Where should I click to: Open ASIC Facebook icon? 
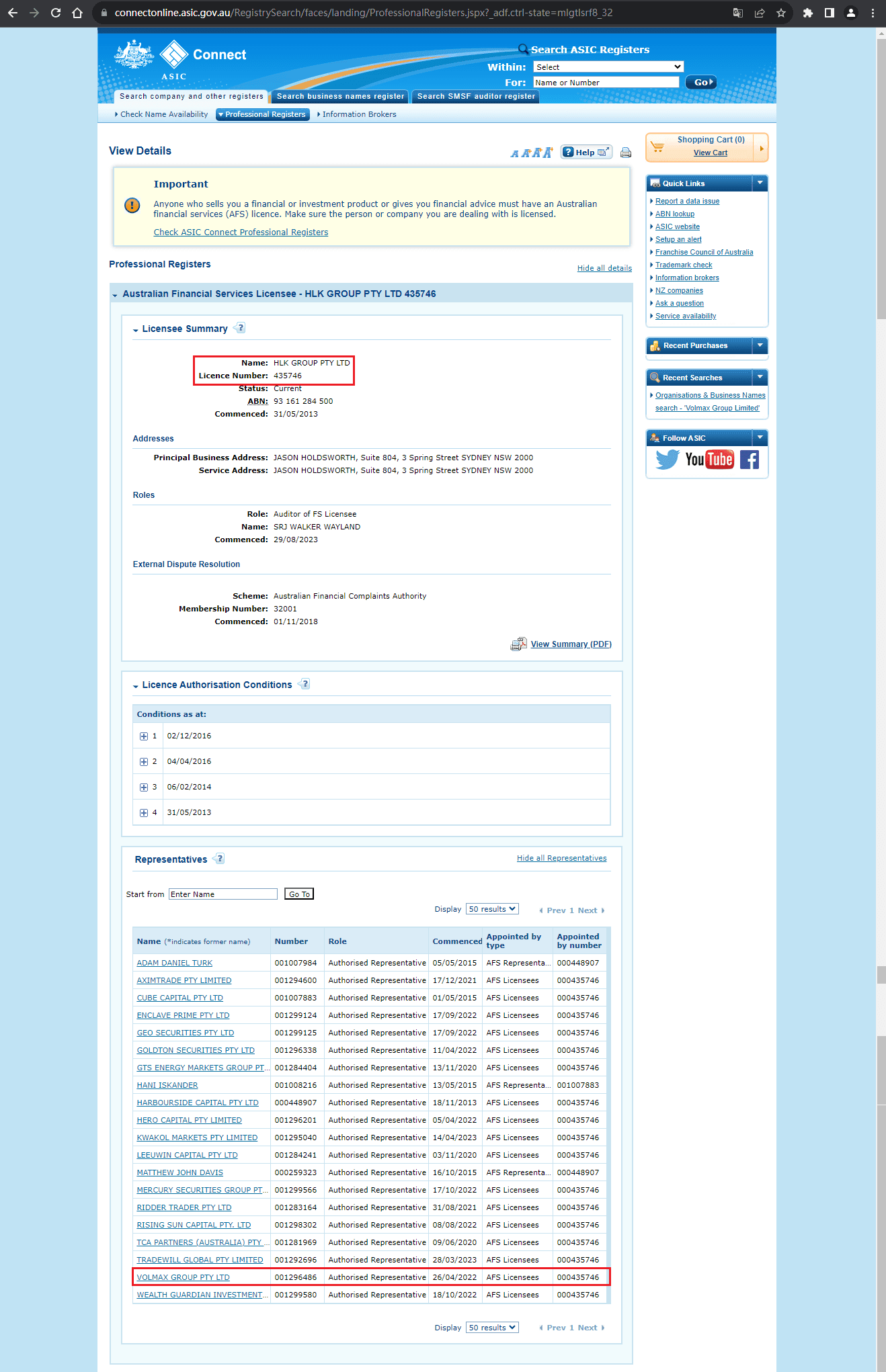(750, 460)
